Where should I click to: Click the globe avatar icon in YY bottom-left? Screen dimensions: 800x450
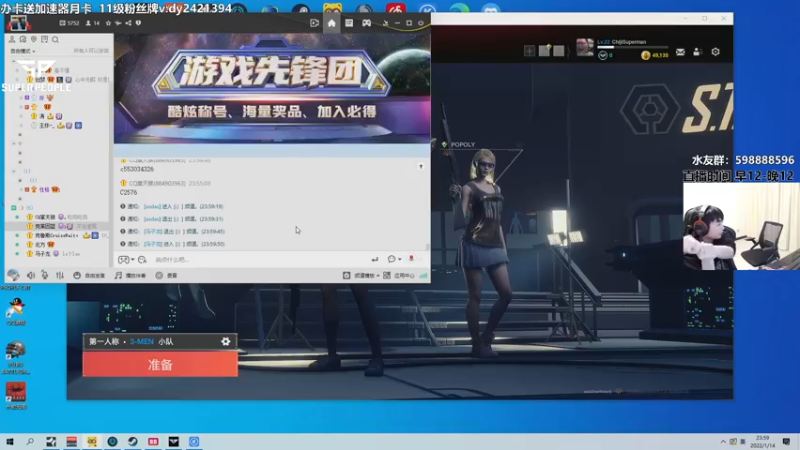tap(13, 275)
